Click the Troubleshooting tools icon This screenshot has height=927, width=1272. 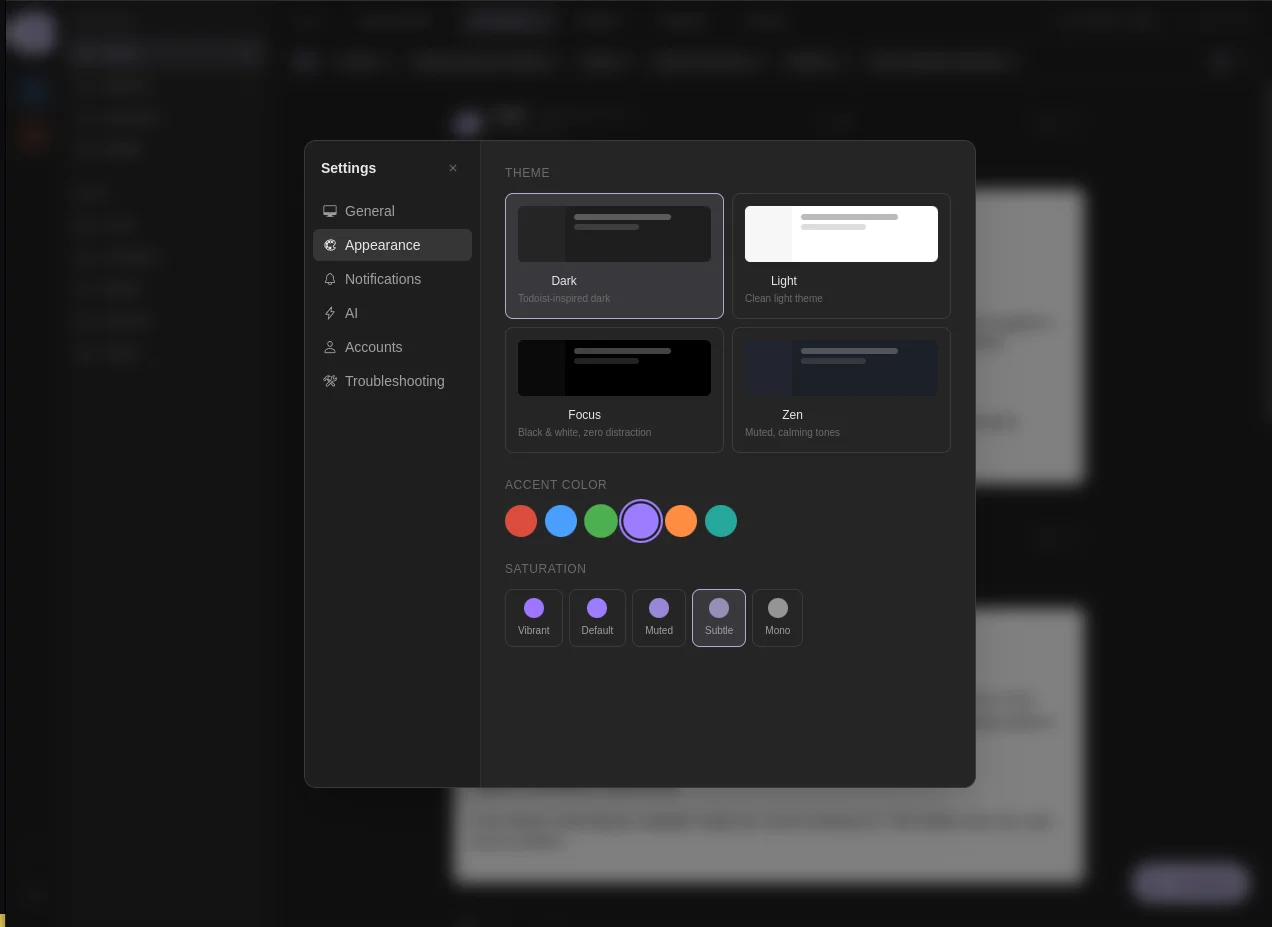330,381
